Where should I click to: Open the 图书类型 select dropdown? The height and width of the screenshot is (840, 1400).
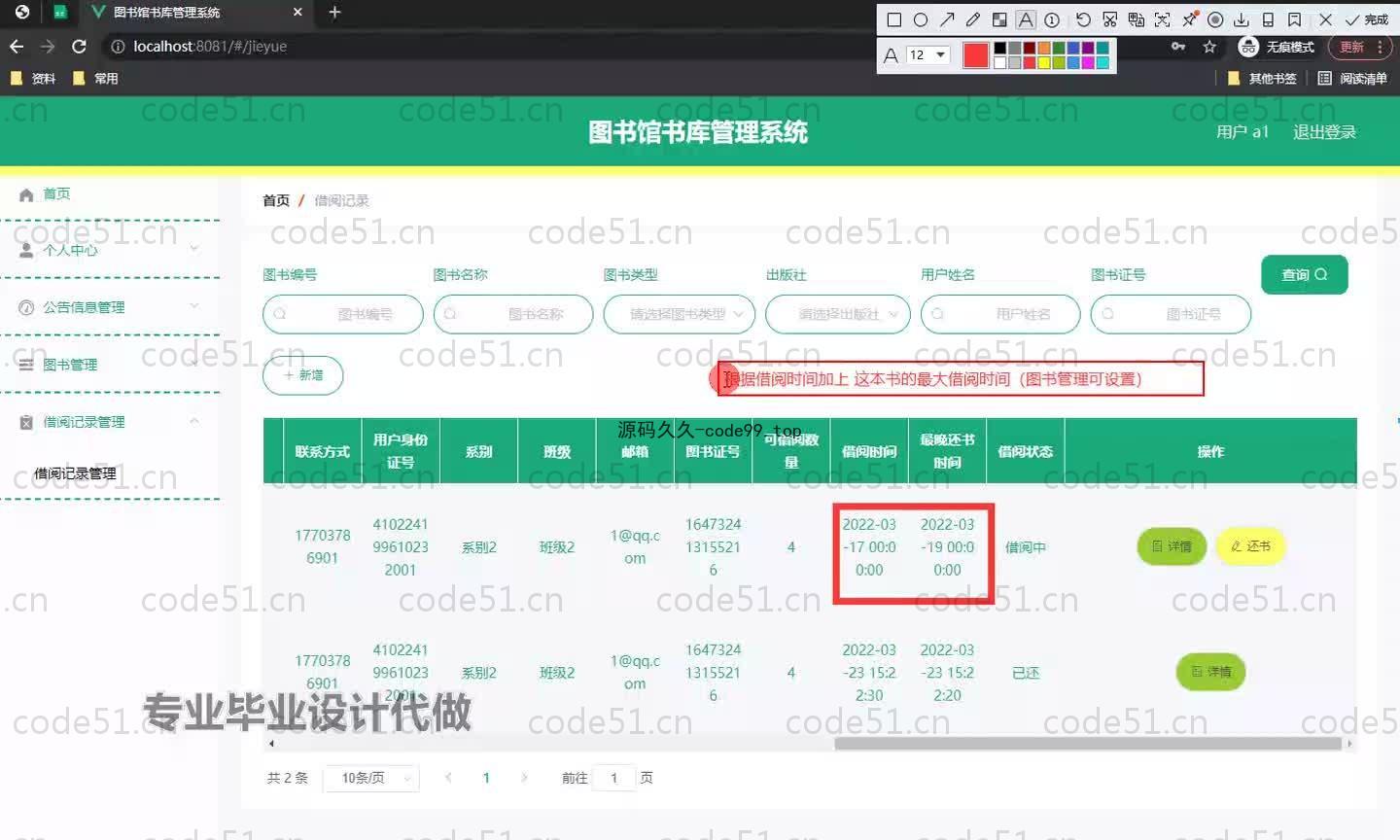[680, 314]
